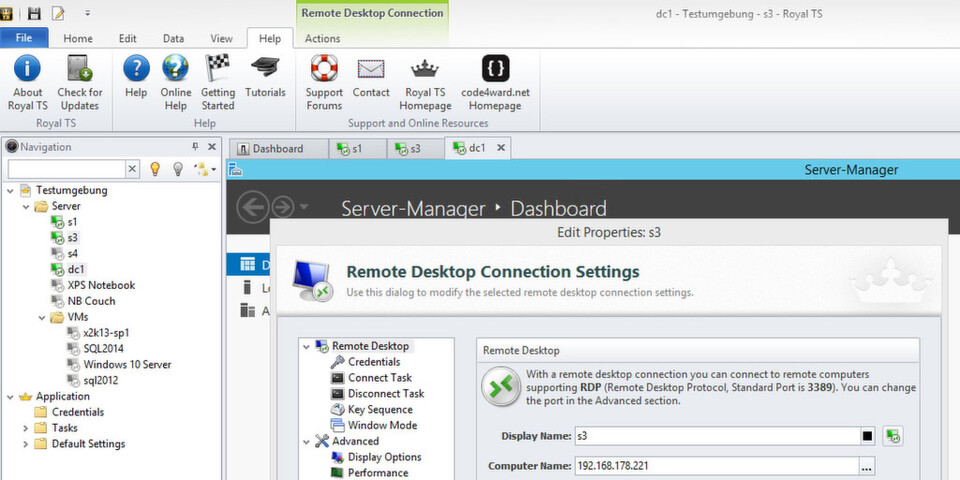The image size is (960, 480).
Task: Collapse the Testumgebung document node
Action: coord(10,190)
